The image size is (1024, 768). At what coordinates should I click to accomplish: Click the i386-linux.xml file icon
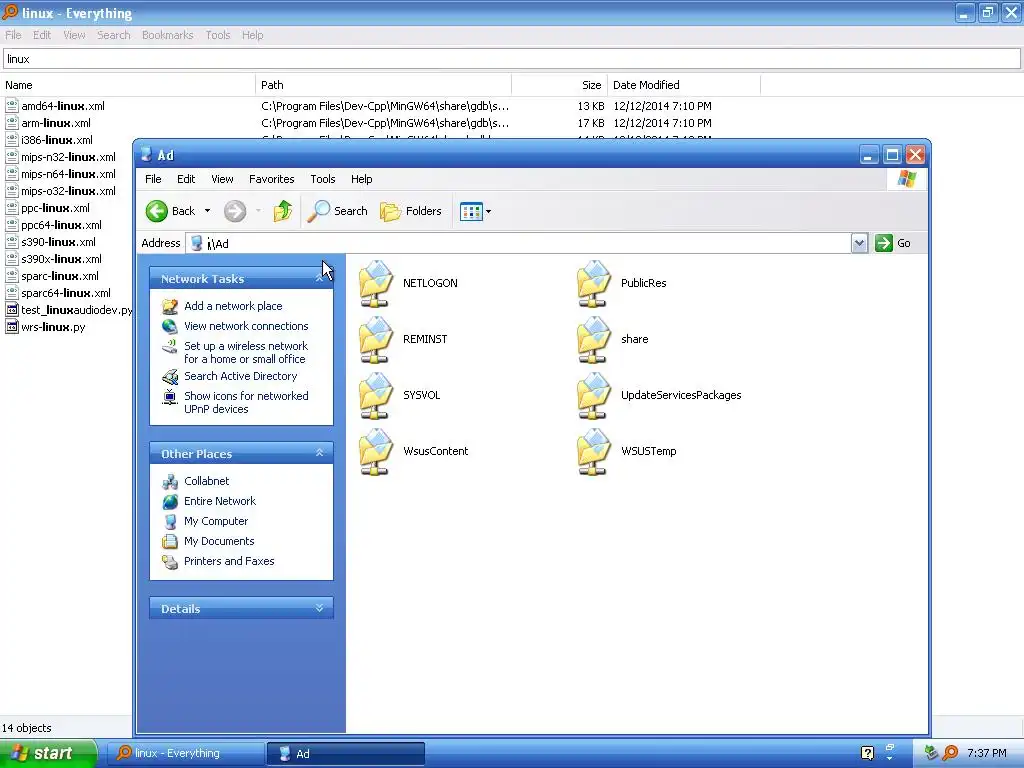(12, 140)
